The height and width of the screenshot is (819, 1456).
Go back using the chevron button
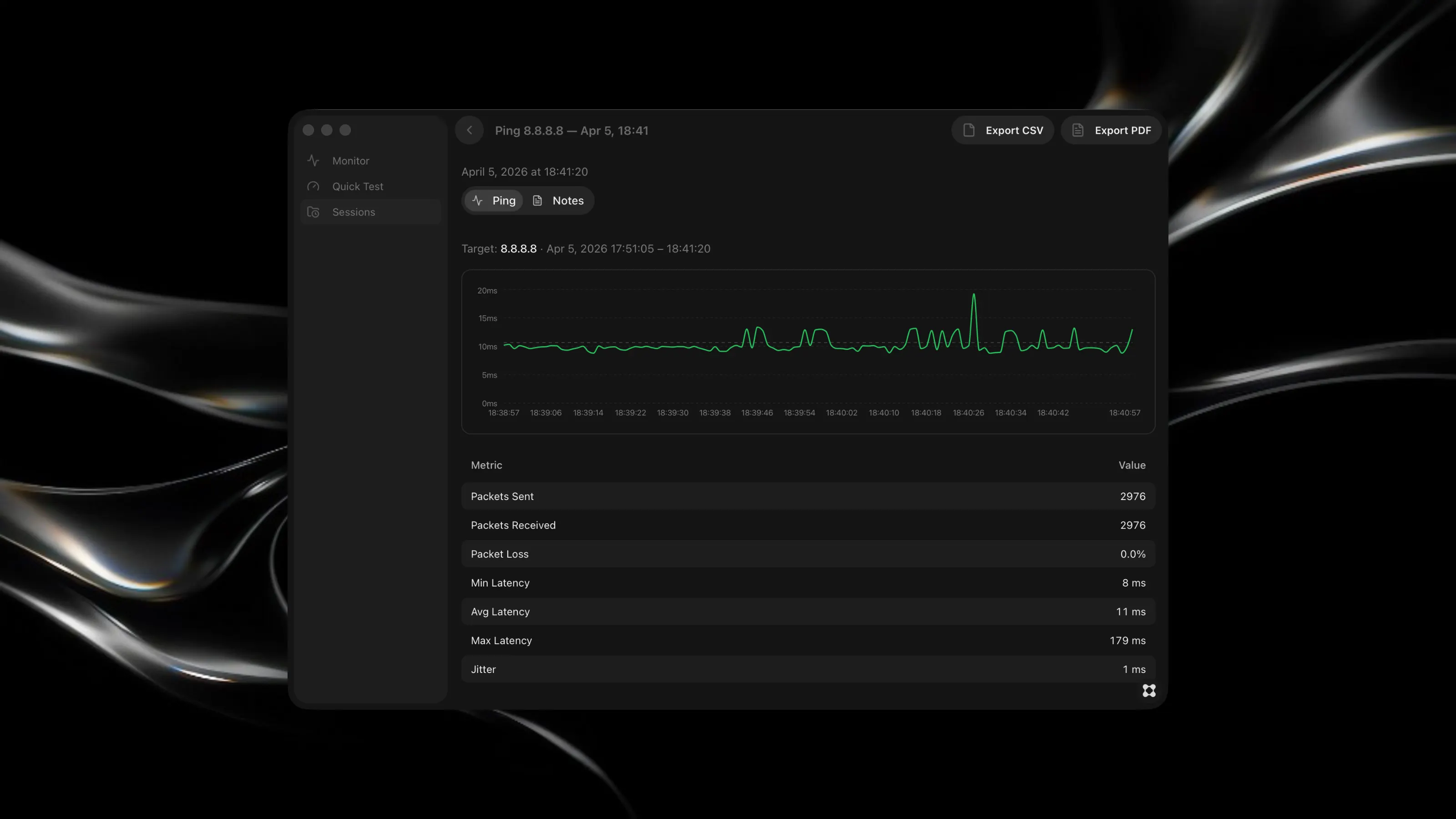point(469,131)
